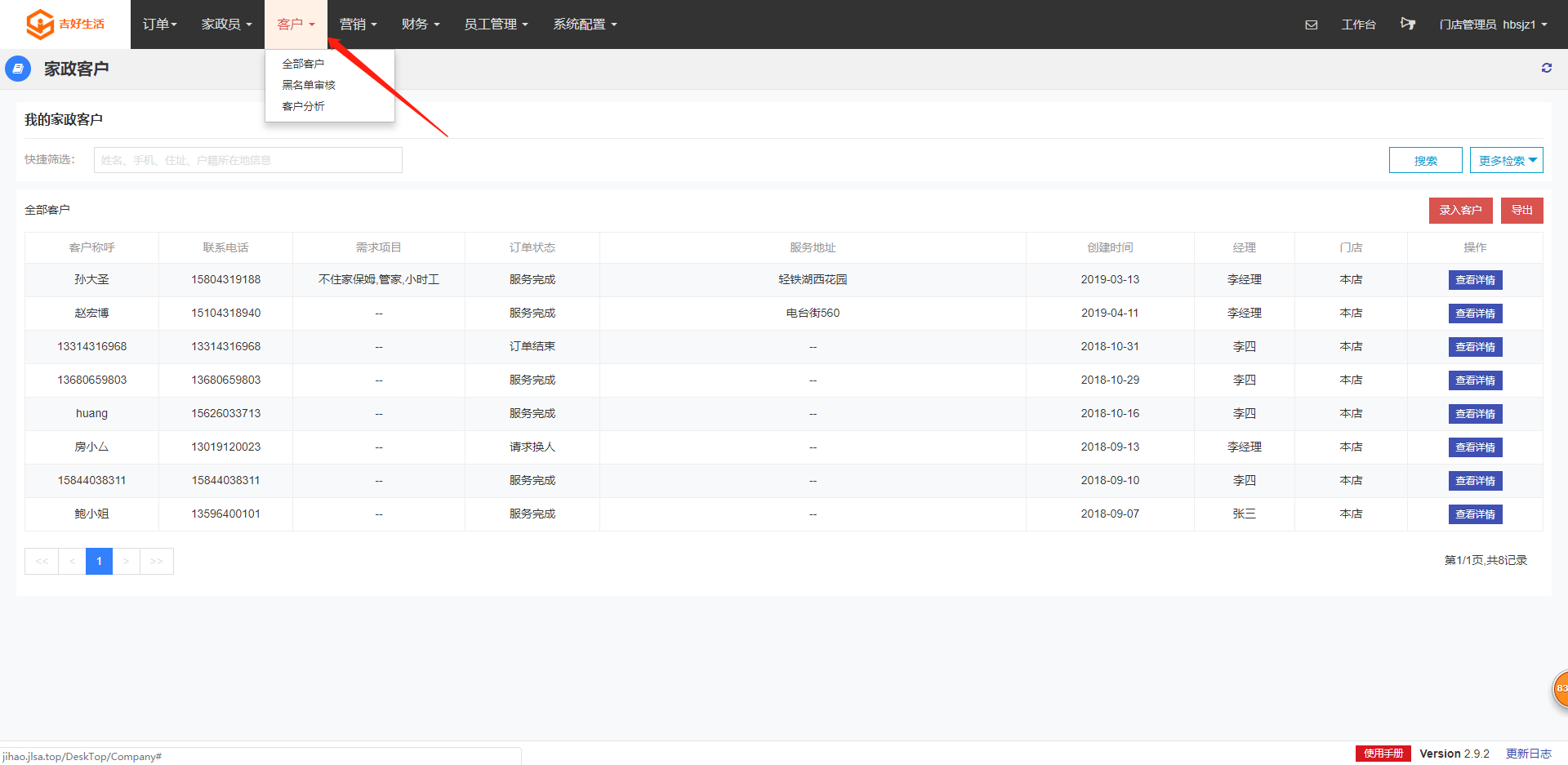Collapse the 客户 dropdown menu
The image size is (1568, 765).
click(296, 24)
